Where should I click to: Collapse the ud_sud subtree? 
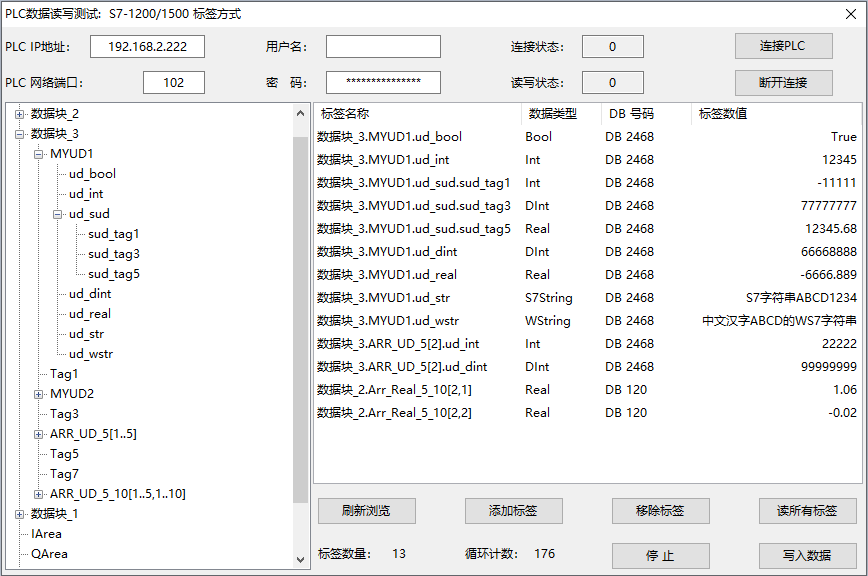coord(58,214)
